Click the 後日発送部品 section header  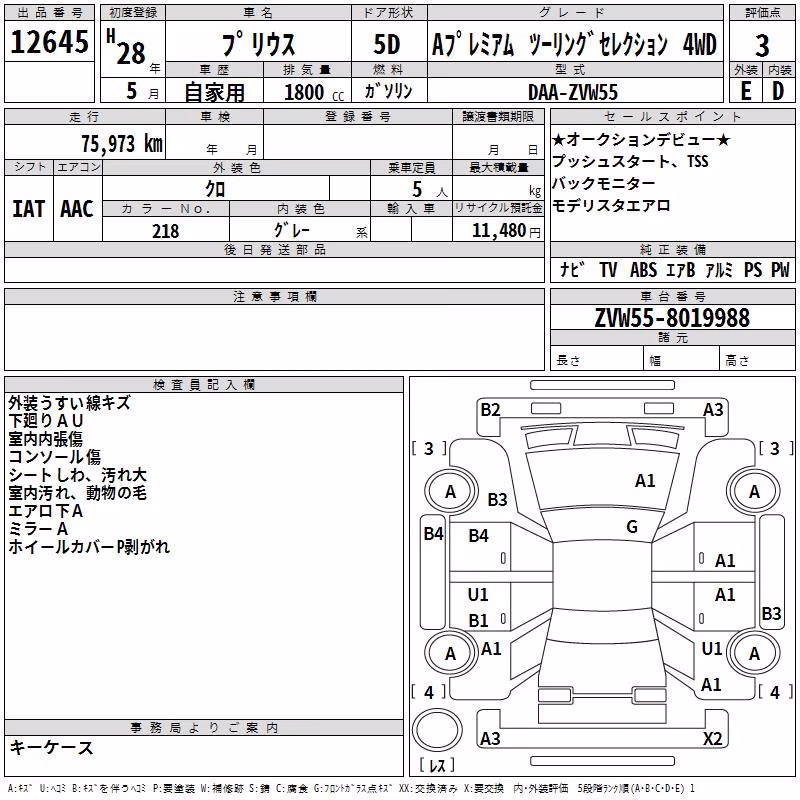[275, 249]
